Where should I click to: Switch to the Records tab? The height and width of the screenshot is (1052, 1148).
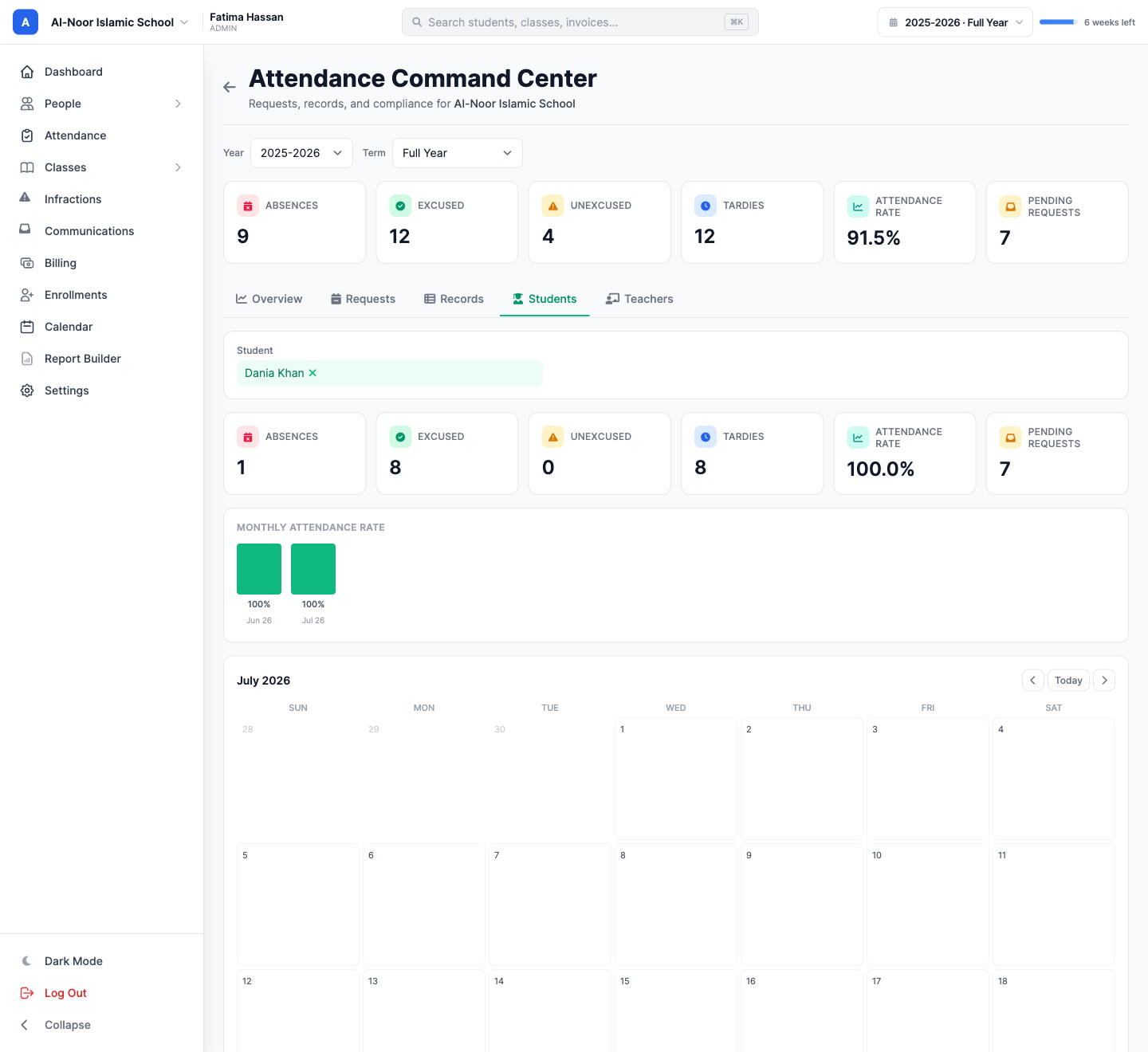pyautogui.click(x=454, y=299)
